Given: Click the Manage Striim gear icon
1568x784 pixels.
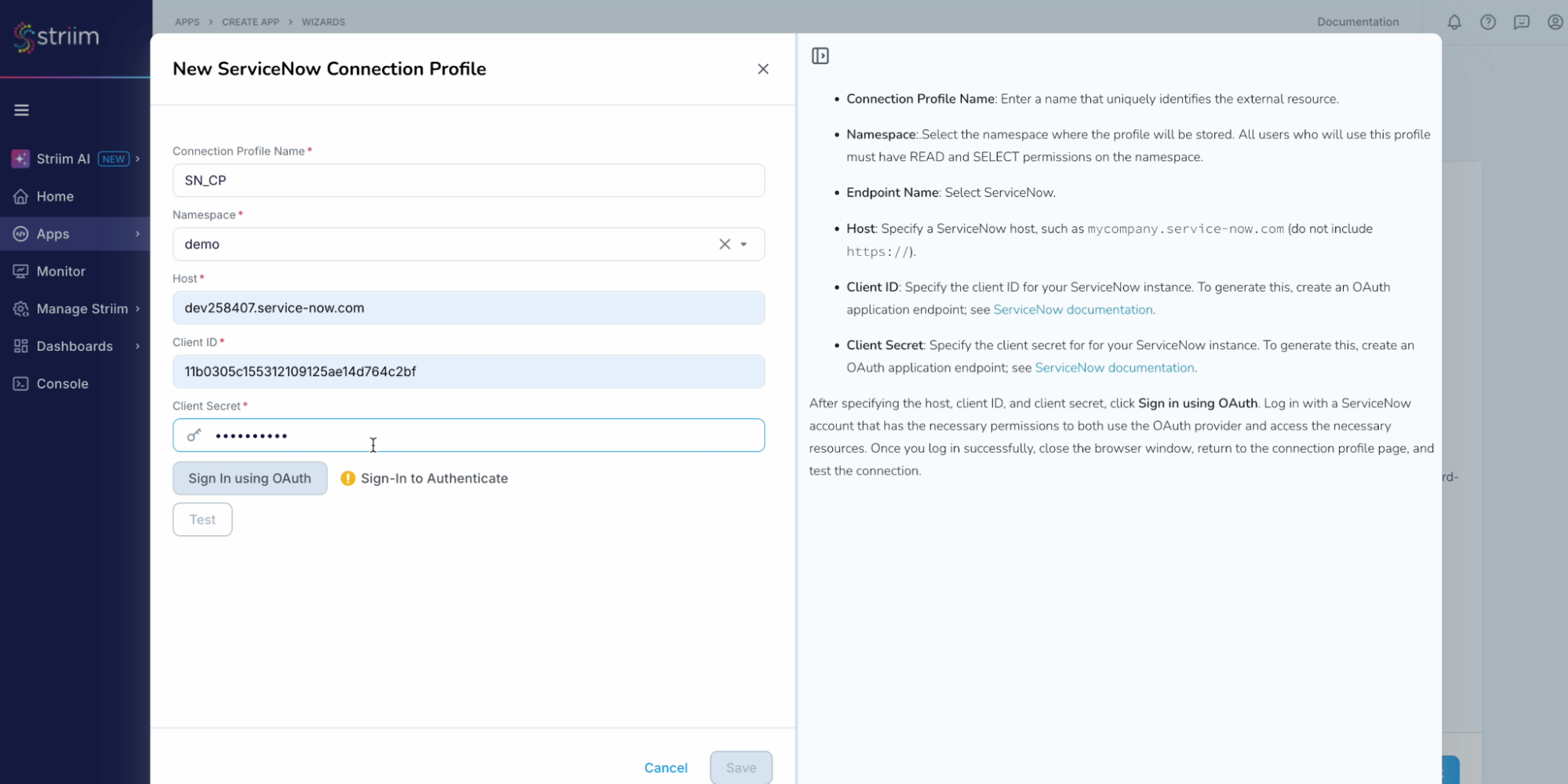Looking at the screenshot, I should click(x=21, y=309).
